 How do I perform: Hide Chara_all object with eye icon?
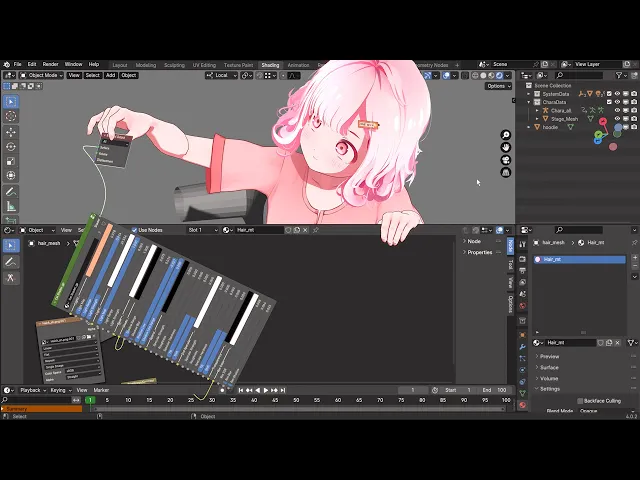coord(618,110)
